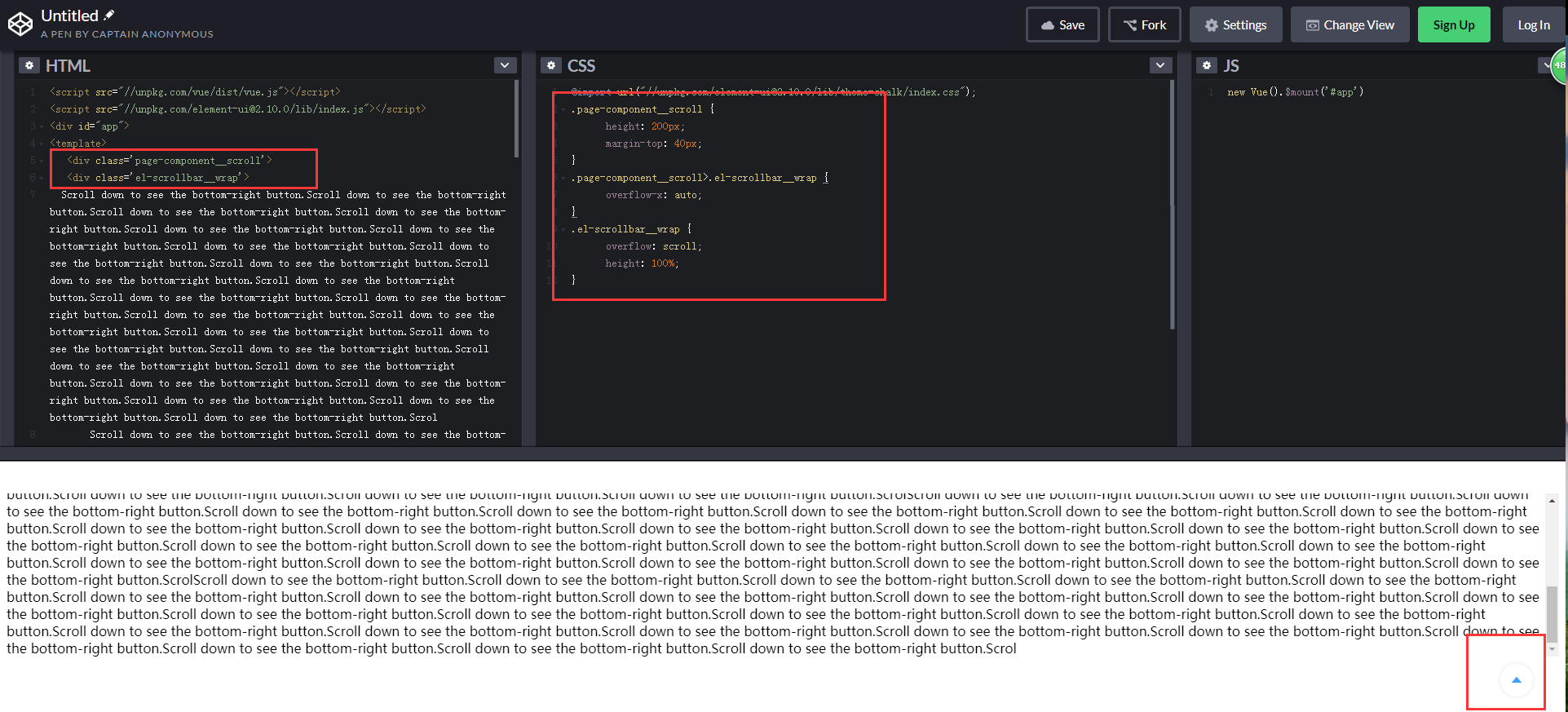This screenshot has height=712, width=1568.
Task: Click the preview pane scrollbar thumb
Action: pyautogui.click(x=1552, y=613)
